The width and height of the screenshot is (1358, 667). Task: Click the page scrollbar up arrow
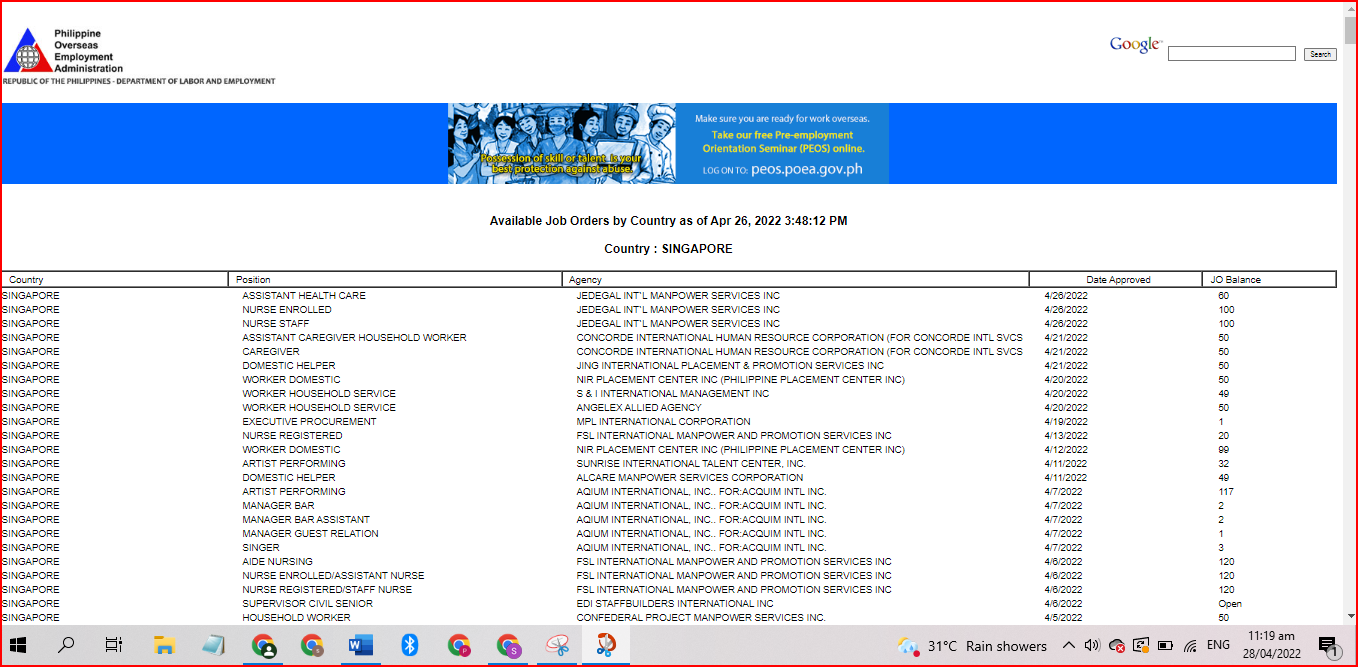tap(1350, 8)
